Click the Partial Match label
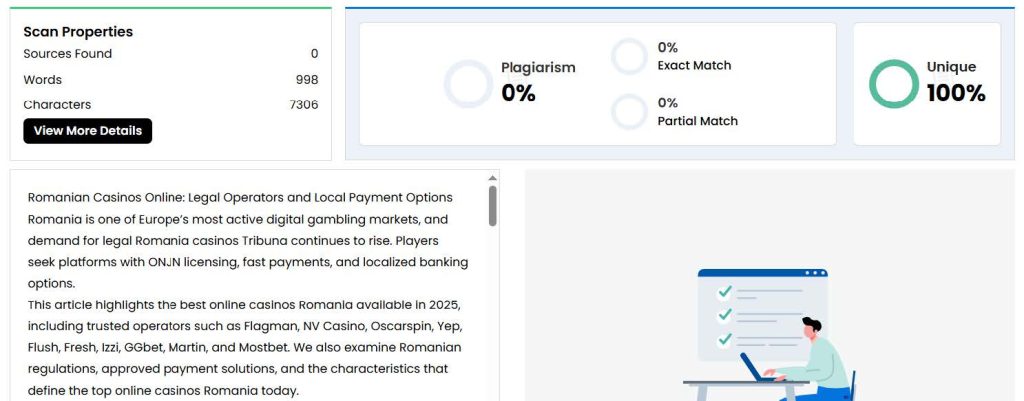Image resolution: width=1024 pixels, height=401 pixels. click(697, 121)
